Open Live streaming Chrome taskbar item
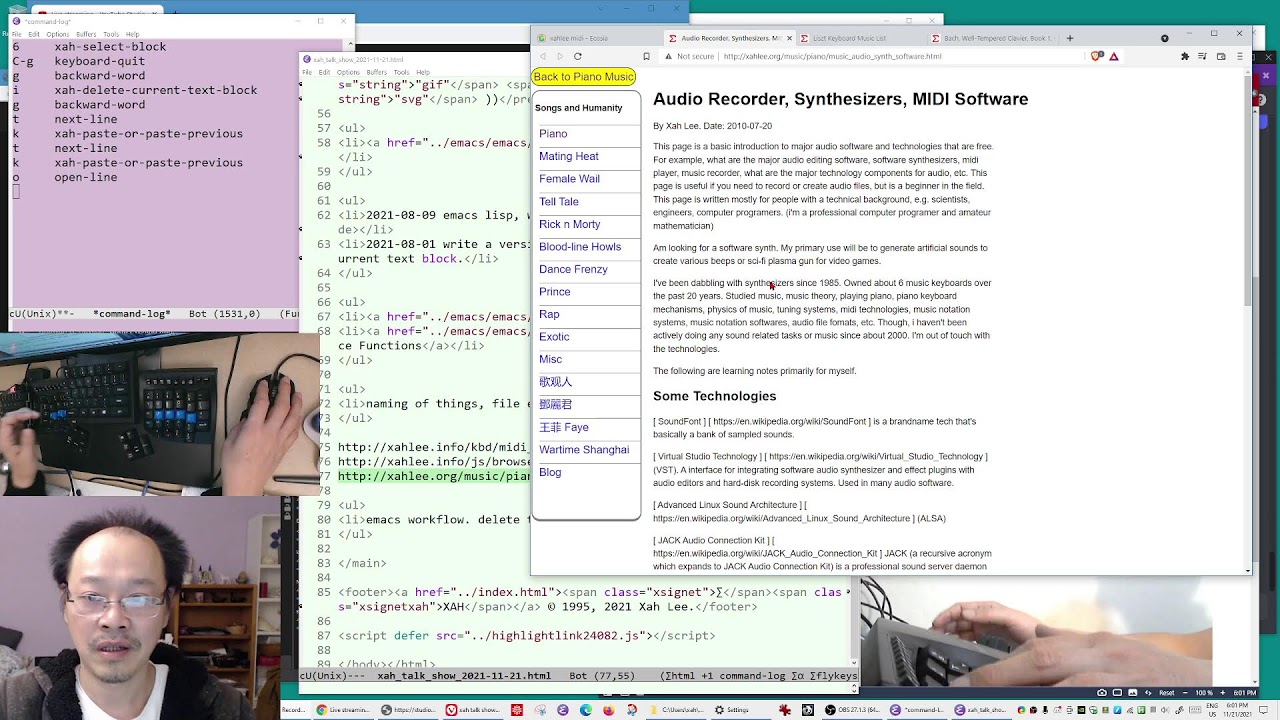This screenshot has width=1280, height=720. (344, 710)
